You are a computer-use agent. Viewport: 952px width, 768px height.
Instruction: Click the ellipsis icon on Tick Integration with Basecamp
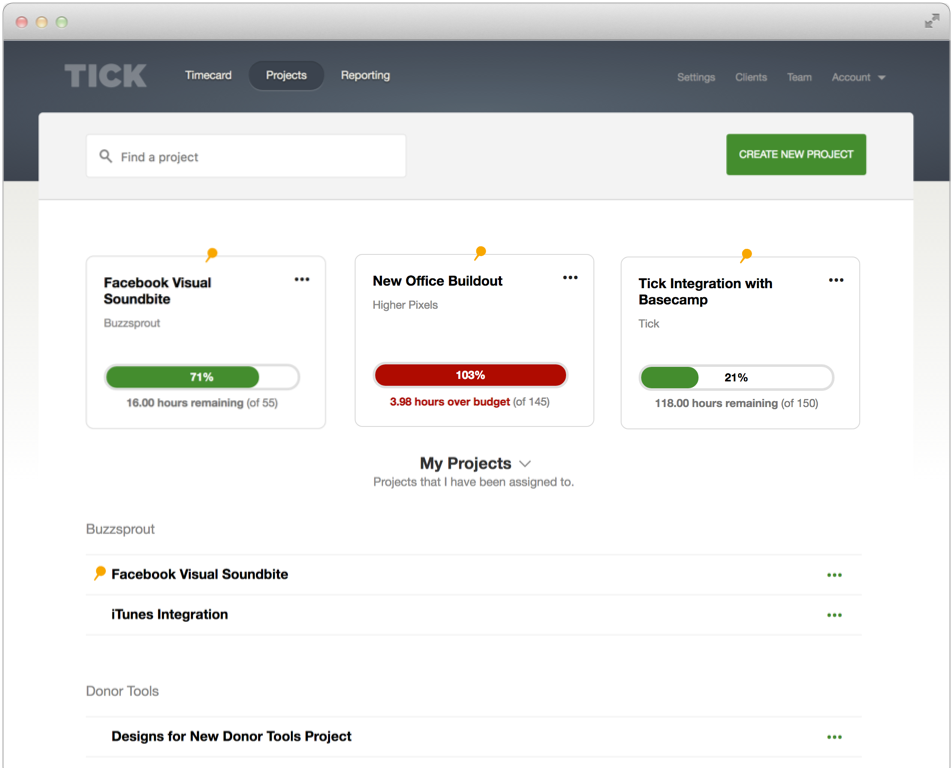click(836, 281)
